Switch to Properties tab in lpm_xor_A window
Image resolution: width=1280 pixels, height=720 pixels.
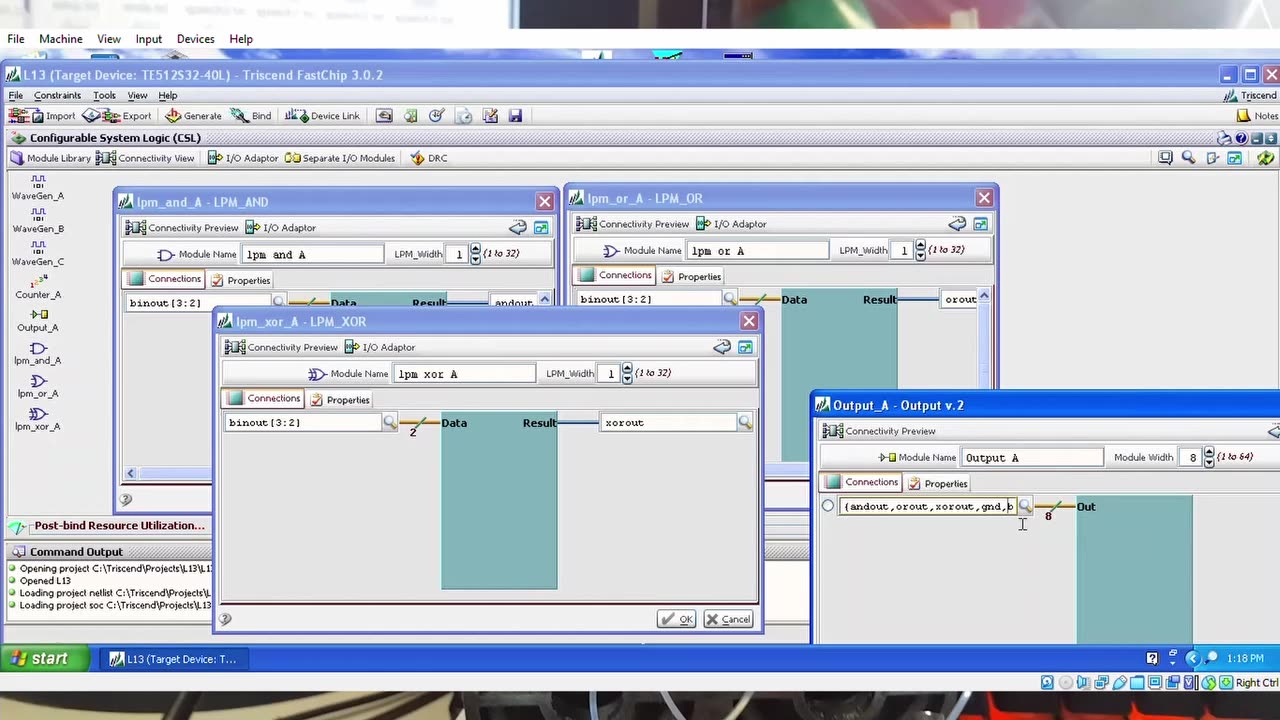click(339, 400)
